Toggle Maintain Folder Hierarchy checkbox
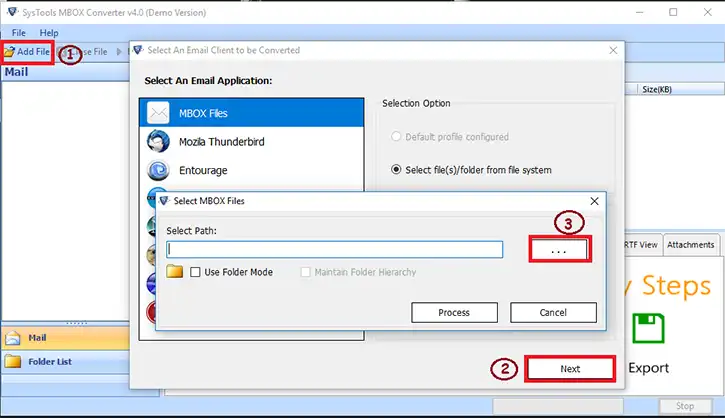 pyautogui.click(x=305, y=272)
